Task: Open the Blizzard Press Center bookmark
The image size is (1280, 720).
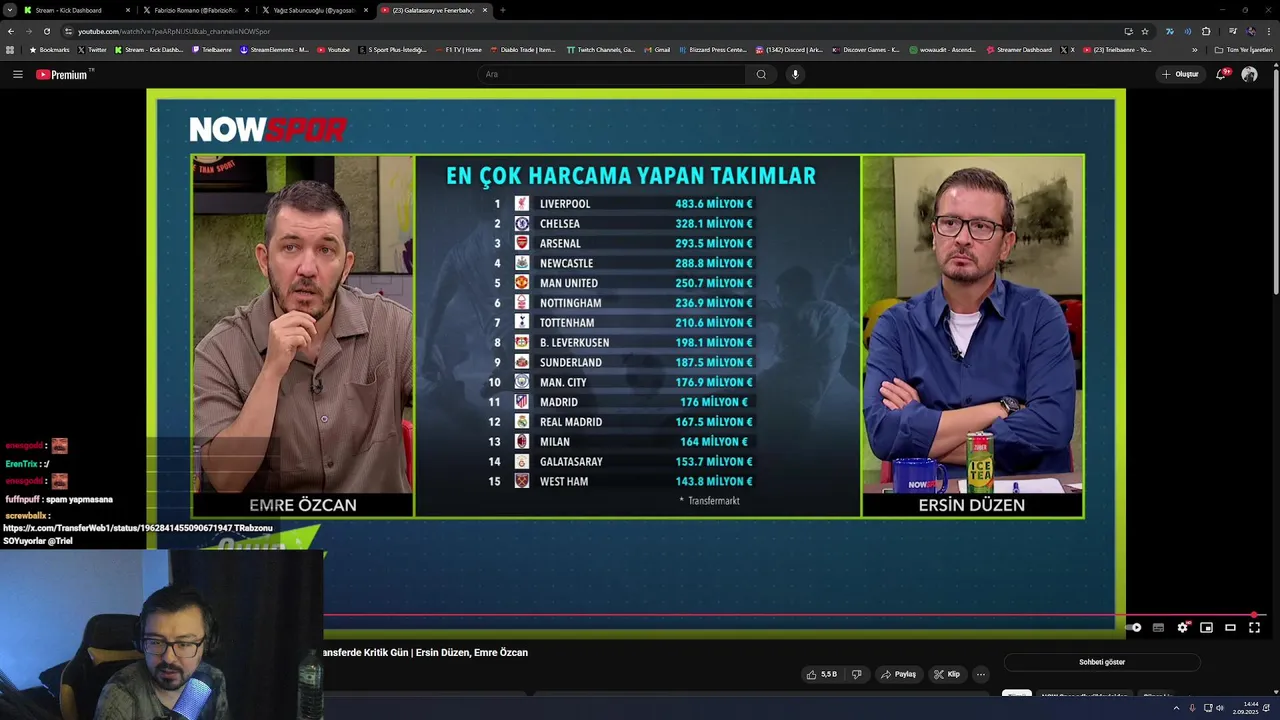Action: pos(713,49)
